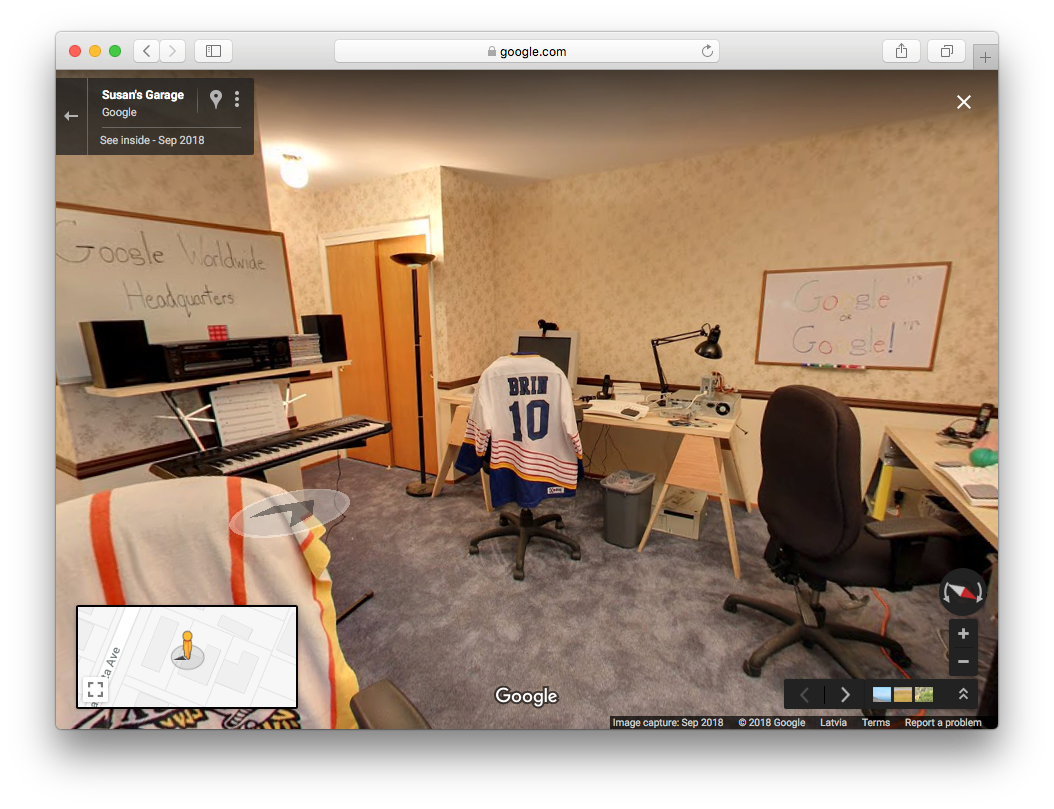The image size is (1054, 809).
Task: Click the orange Pegman on the minimap
Action: tap(187, 645)
